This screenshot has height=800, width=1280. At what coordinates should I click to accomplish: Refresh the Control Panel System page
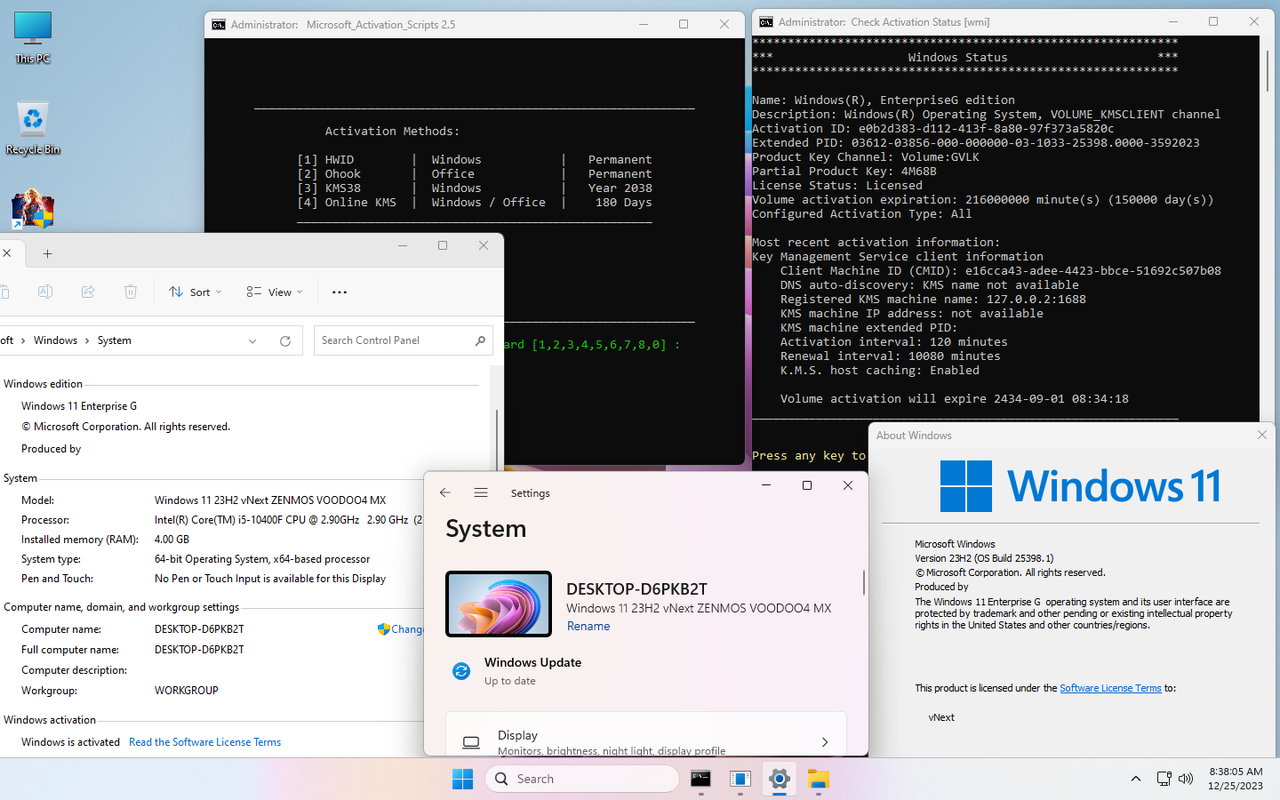click(x=285, y=341)
